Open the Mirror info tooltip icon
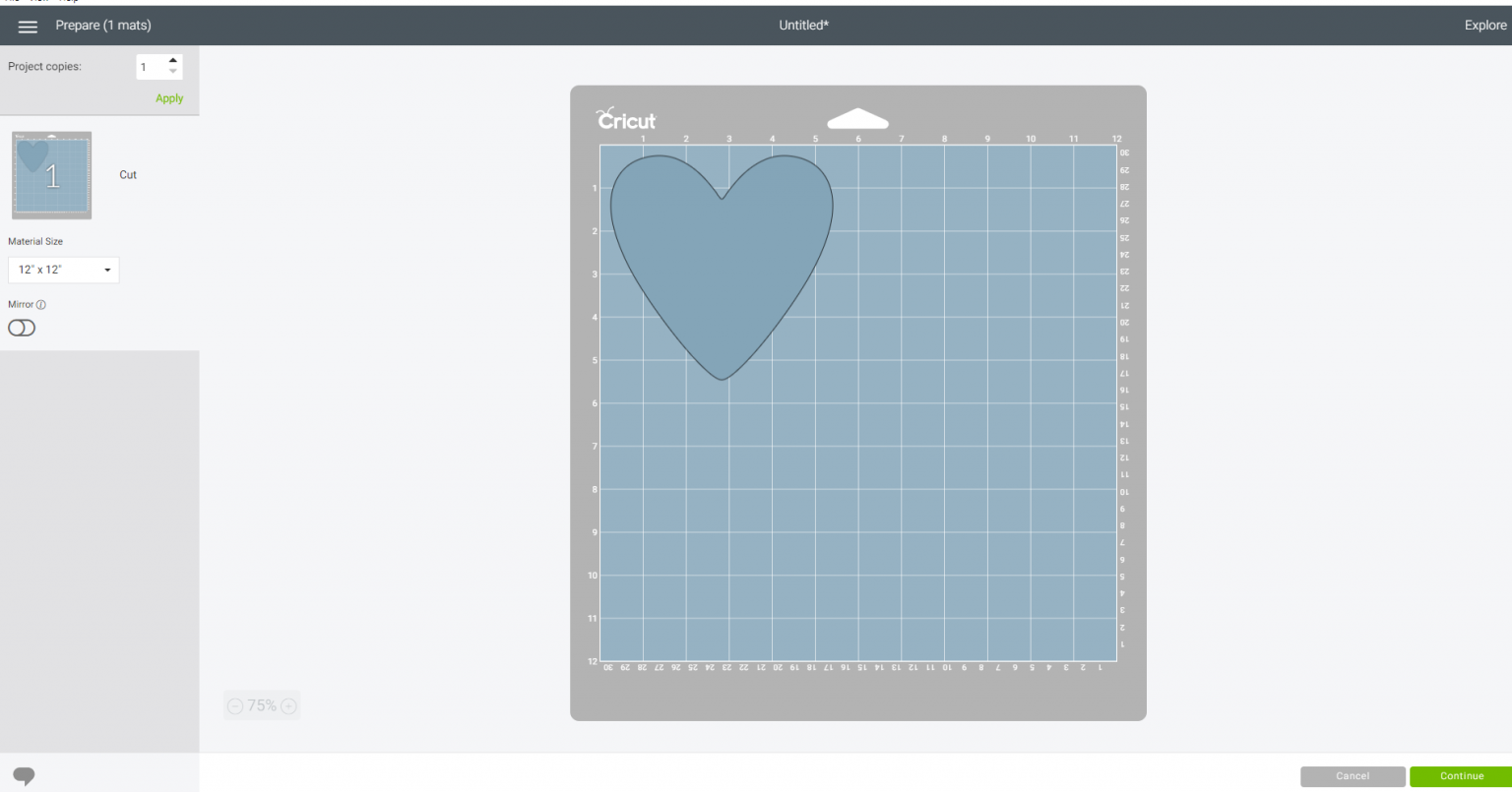The width and height of the screenshot is (1512, 792). coord(41,305)
